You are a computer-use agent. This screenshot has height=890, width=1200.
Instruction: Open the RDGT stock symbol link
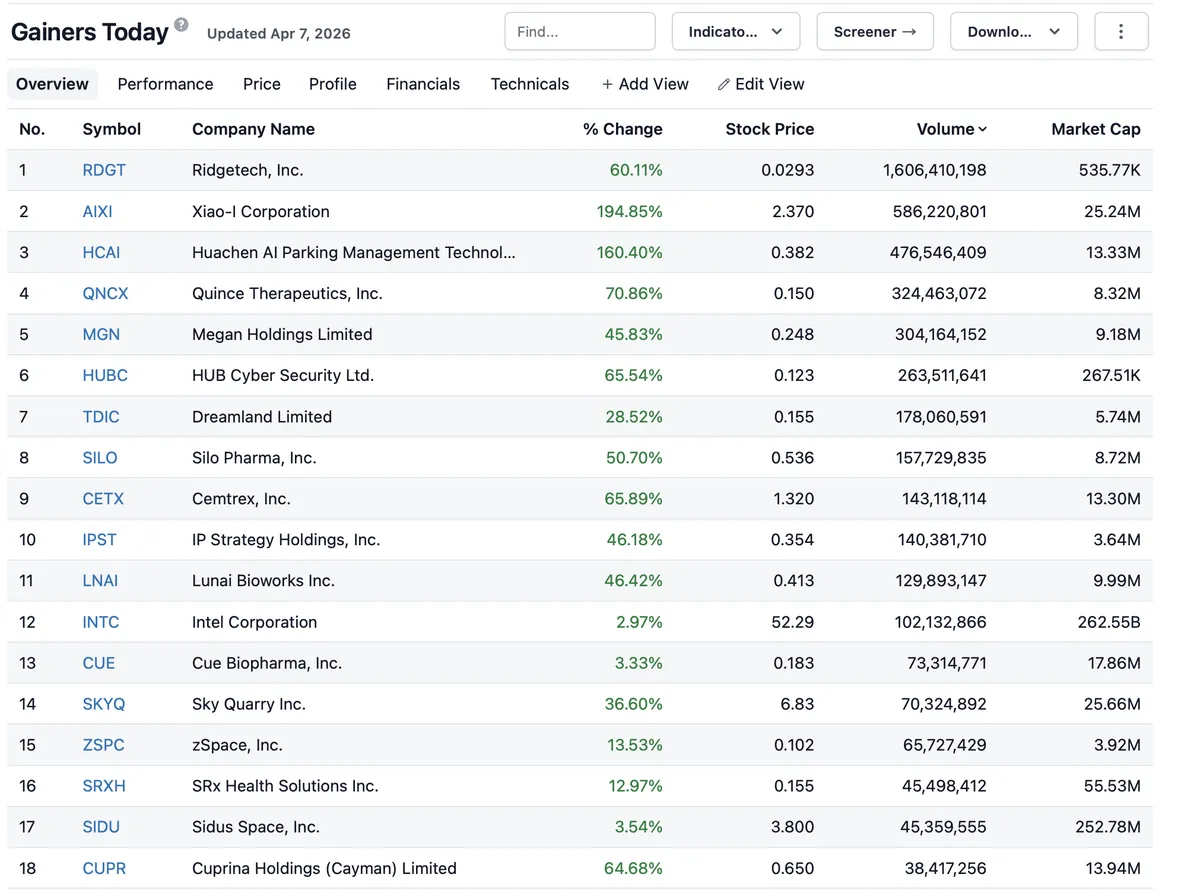(104, 170)
